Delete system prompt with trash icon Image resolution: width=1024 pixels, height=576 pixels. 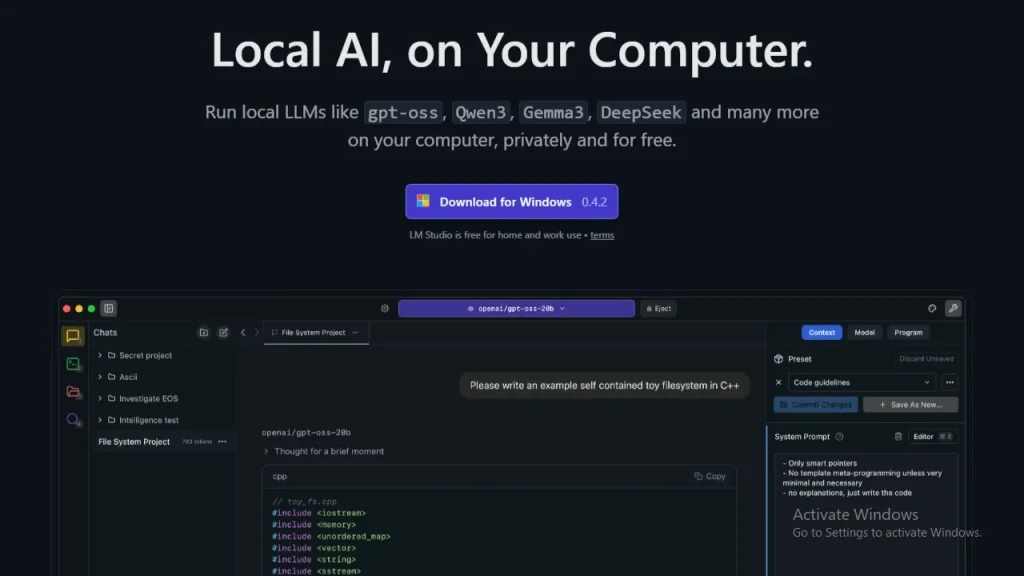click(x=898, y=436)
